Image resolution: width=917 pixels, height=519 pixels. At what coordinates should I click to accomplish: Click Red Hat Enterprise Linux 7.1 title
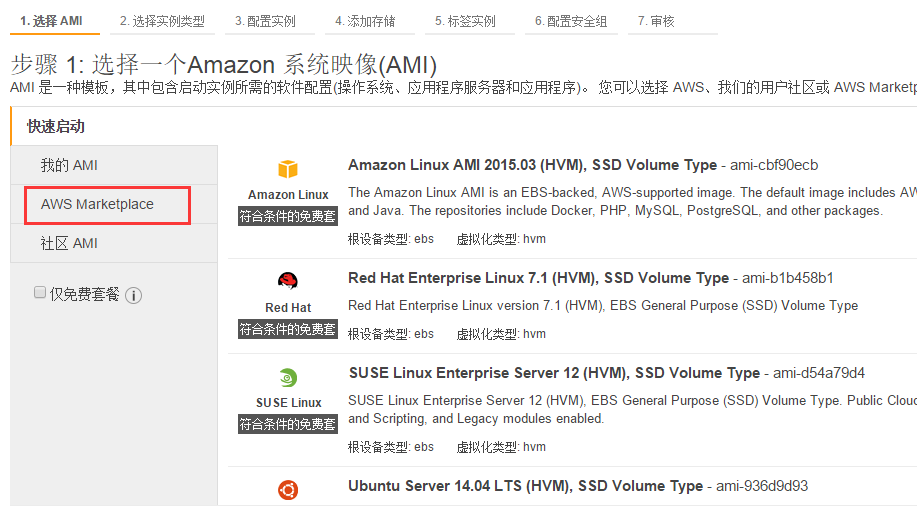[538, 278]
